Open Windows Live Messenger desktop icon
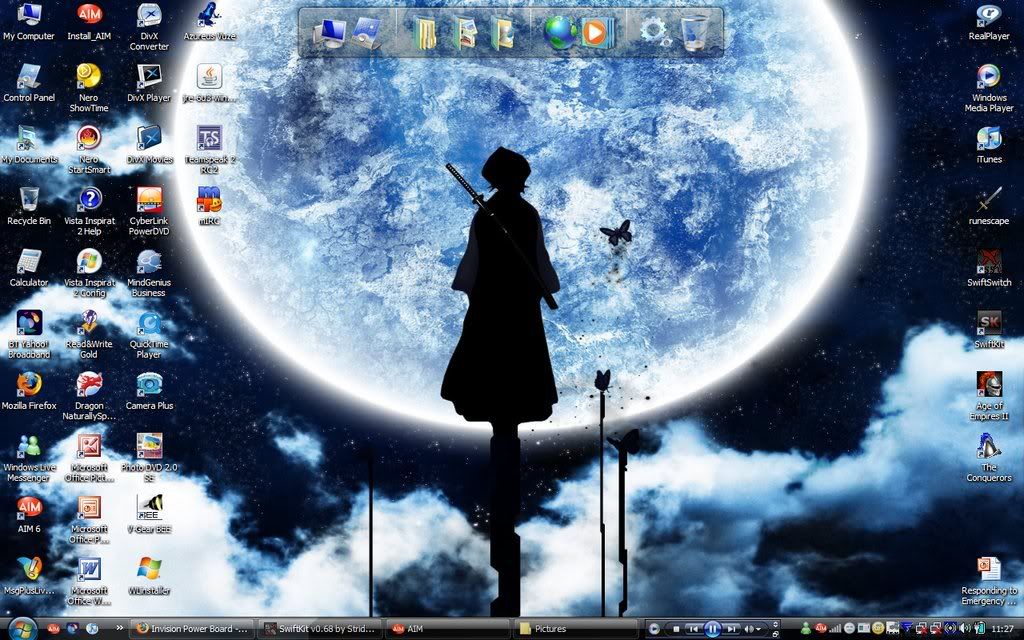Screen dimensions: 1024x640 coord(29,458)
